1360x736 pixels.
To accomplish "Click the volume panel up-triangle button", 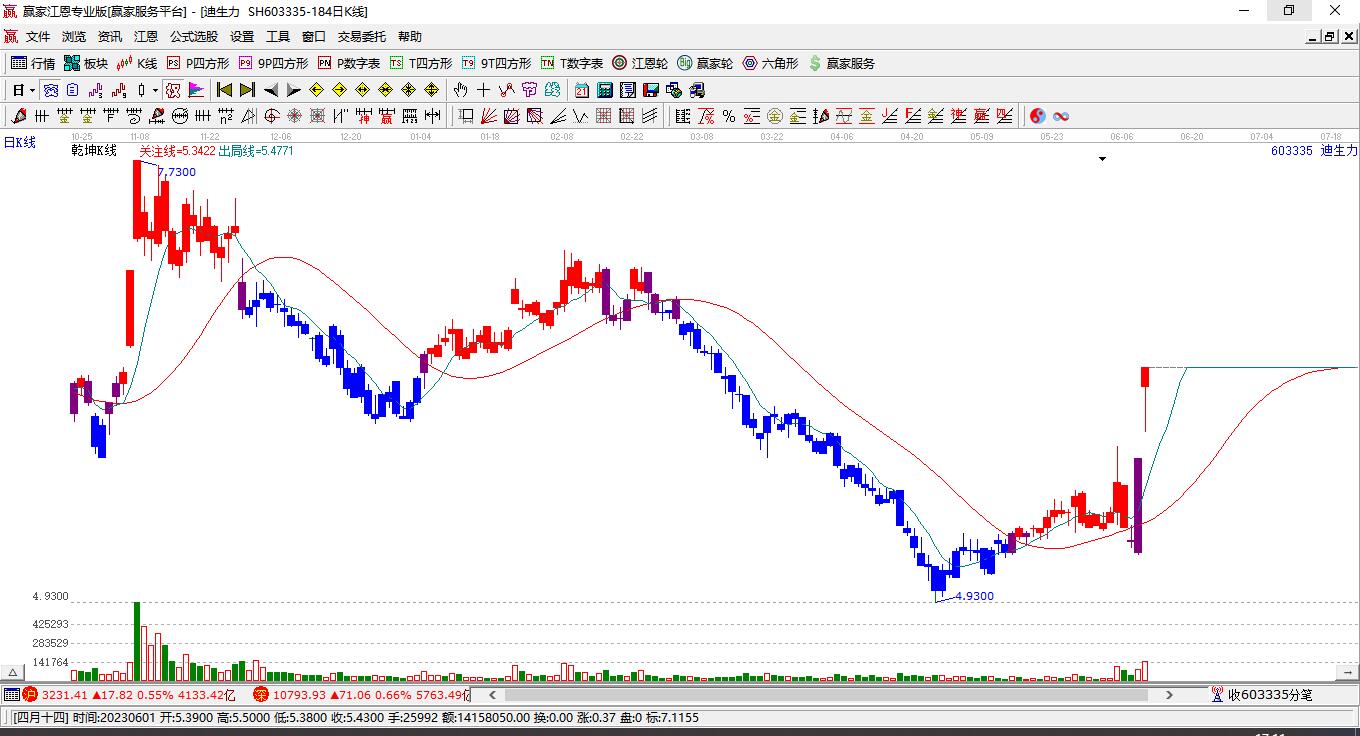I will coord(14,673).
